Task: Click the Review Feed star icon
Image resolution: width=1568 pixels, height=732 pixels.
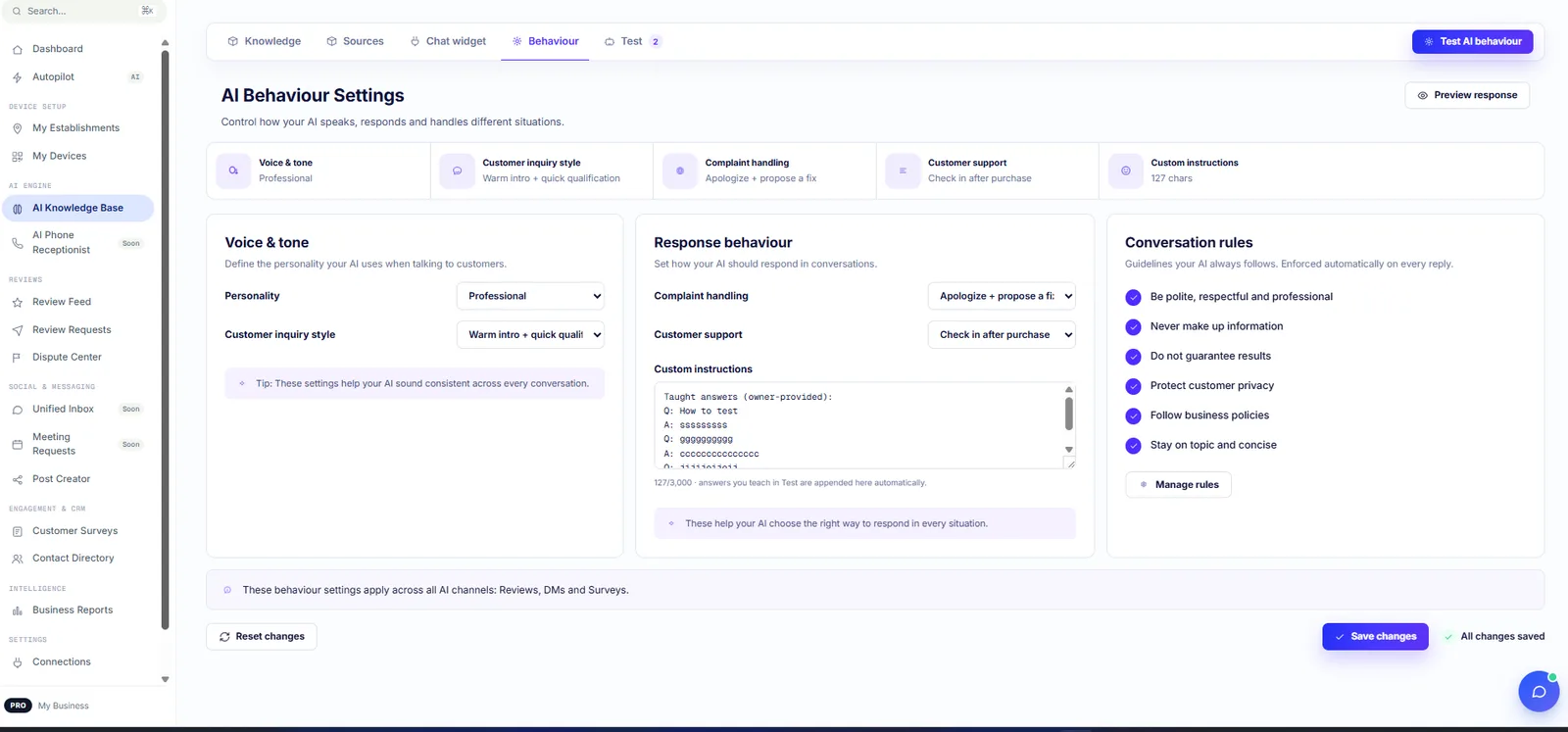Action: click(x=18, y=303)
